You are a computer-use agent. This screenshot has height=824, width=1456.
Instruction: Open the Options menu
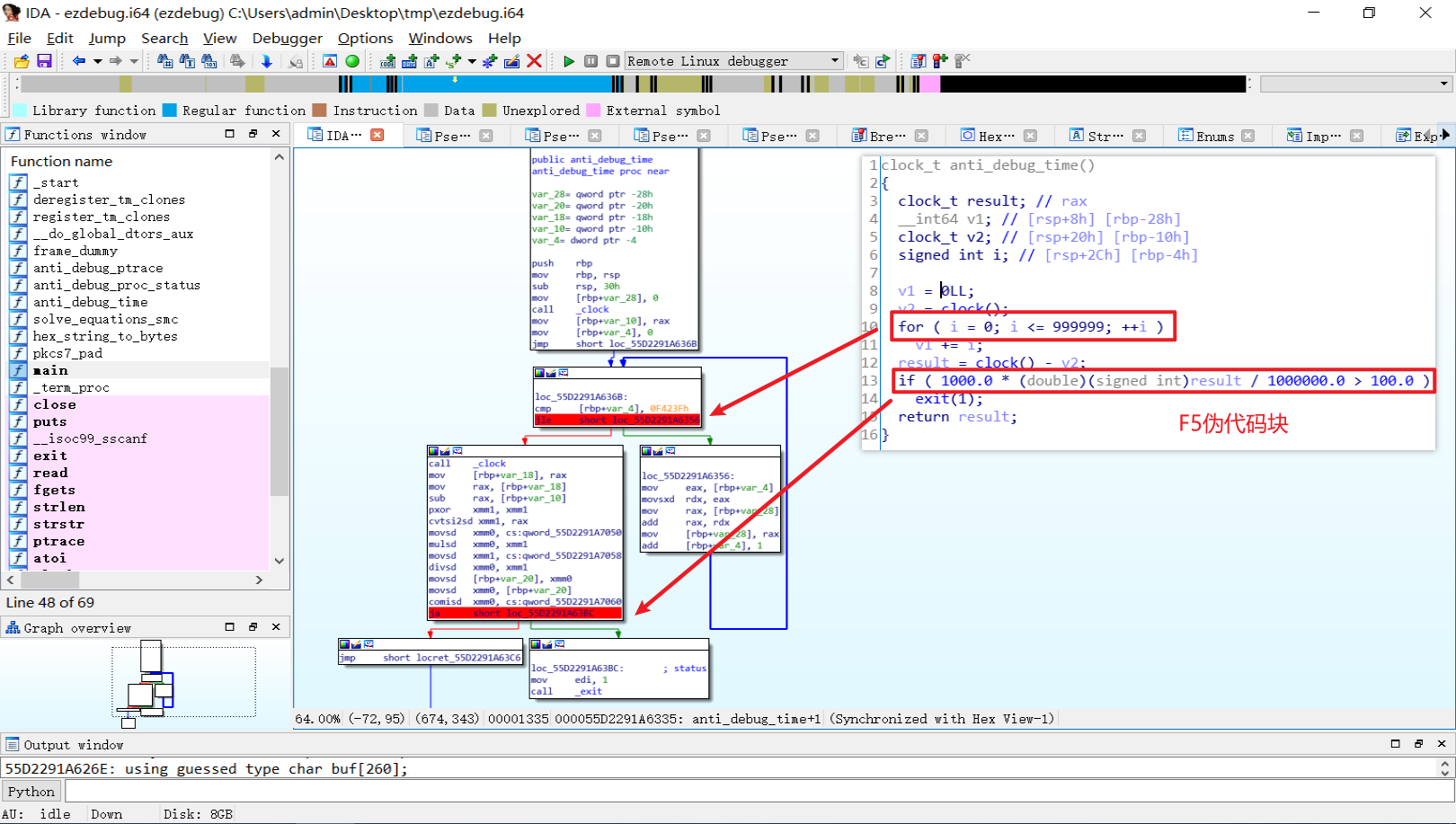(365, 38)
